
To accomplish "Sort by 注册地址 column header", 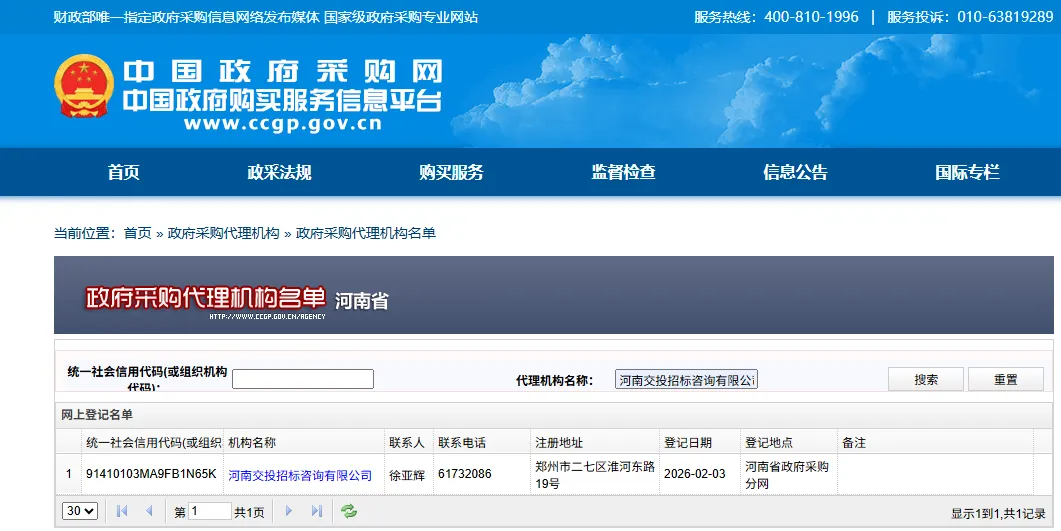I will pos(595,442).
